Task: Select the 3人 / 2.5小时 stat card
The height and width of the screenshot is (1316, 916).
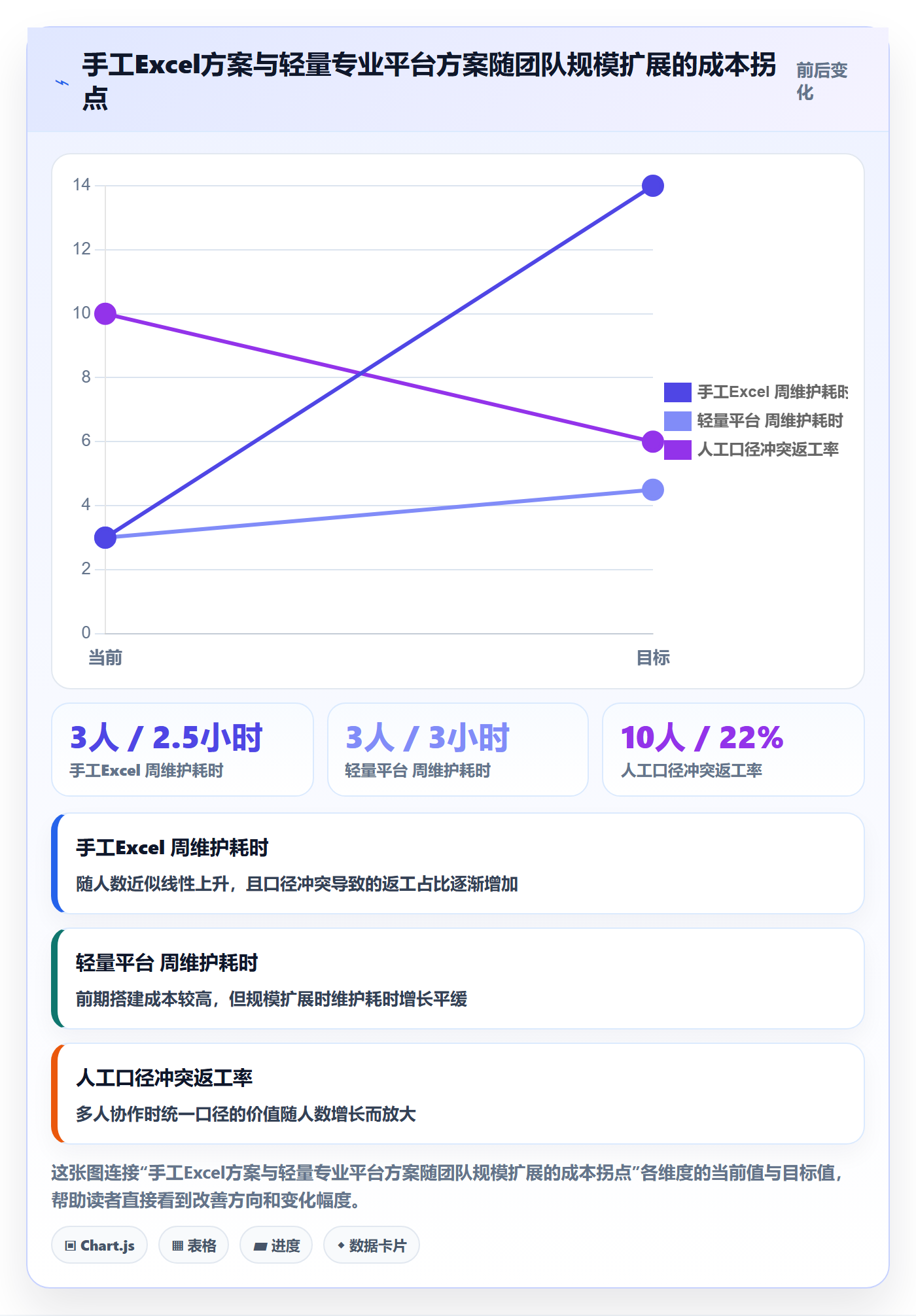Action: pyautogui.click(x=183, y=750)
